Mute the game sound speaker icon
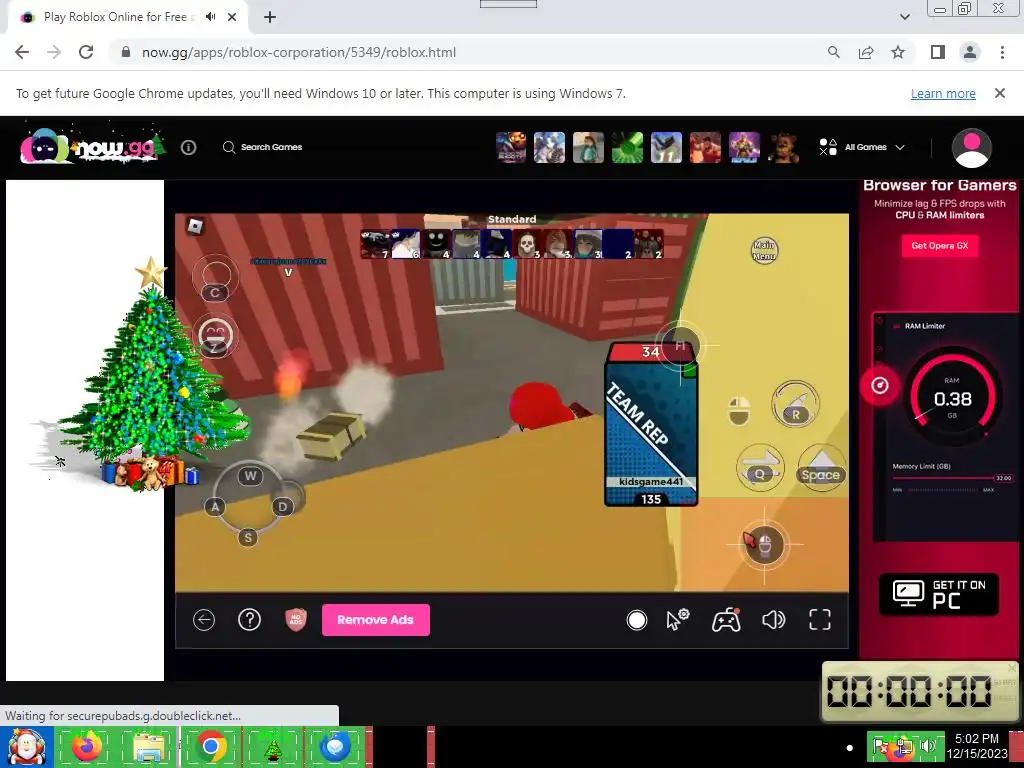Viewport: 1024px width, 768px height. click(x=773, y=620)
